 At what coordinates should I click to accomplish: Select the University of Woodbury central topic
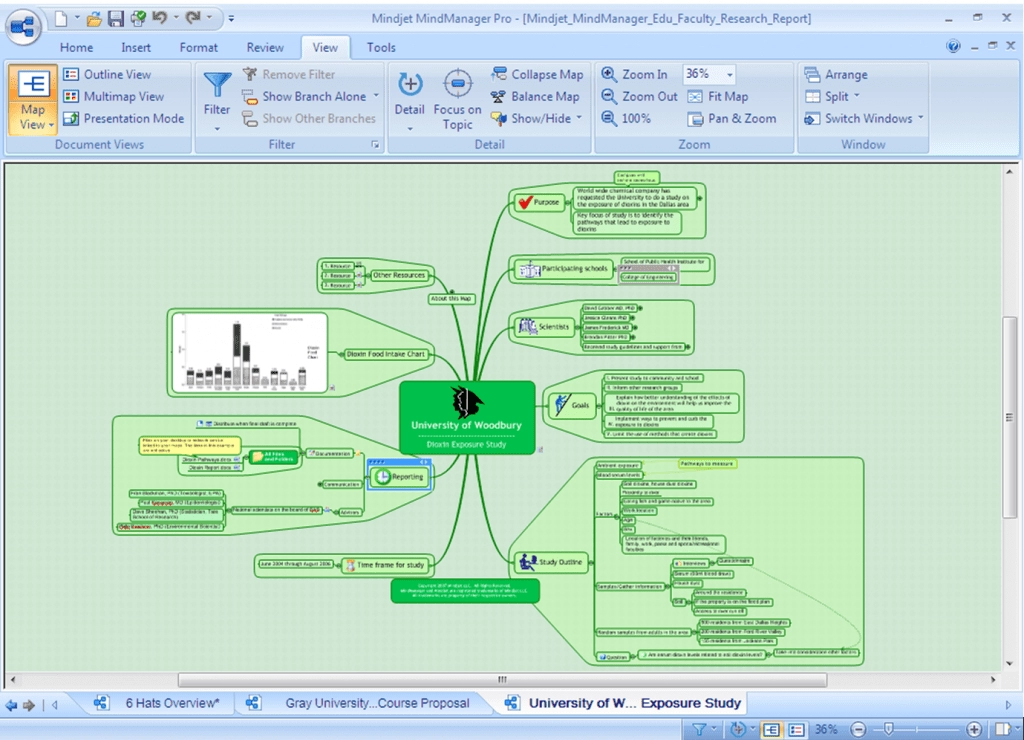click(x=467, y=418)
